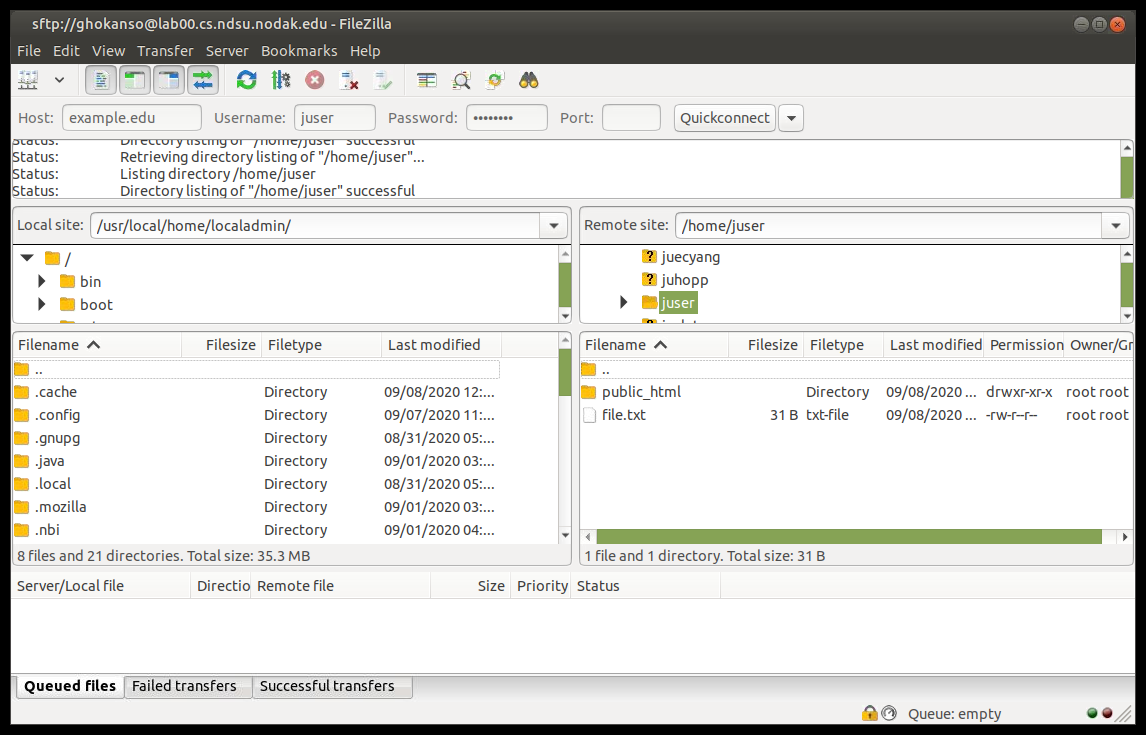Screen dimensions: 1146x735
Task: Toggle synchronized browsing icon
Action: (495, 80)
